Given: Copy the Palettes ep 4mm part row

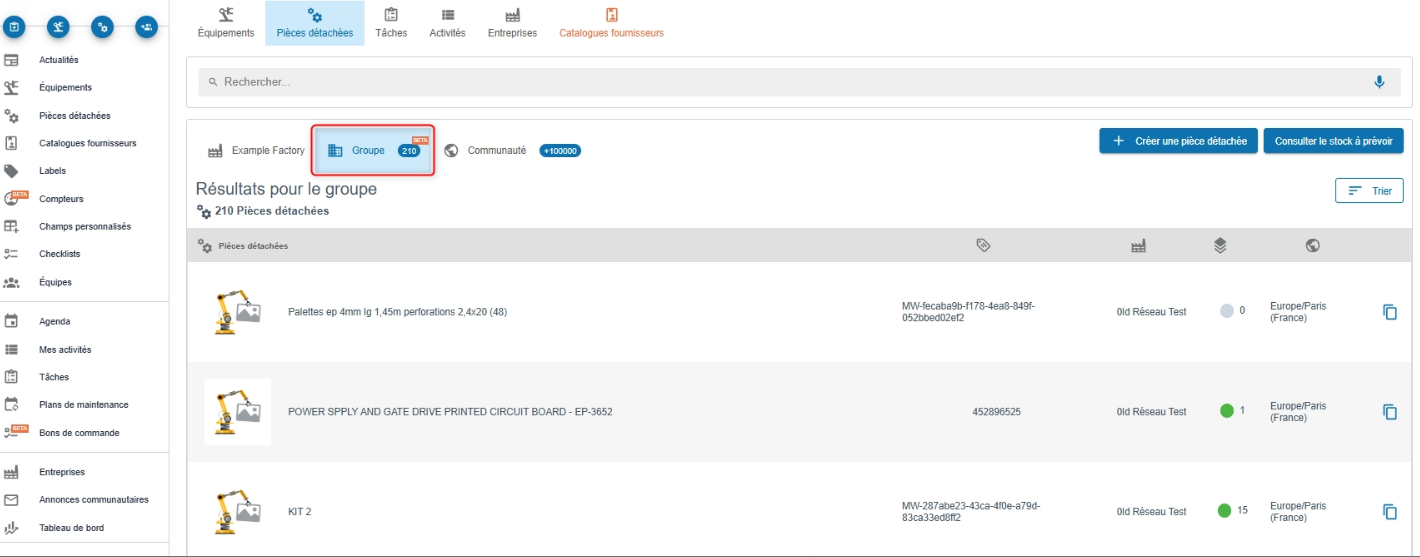Looking at the screenshot, I should [1389, 312].
